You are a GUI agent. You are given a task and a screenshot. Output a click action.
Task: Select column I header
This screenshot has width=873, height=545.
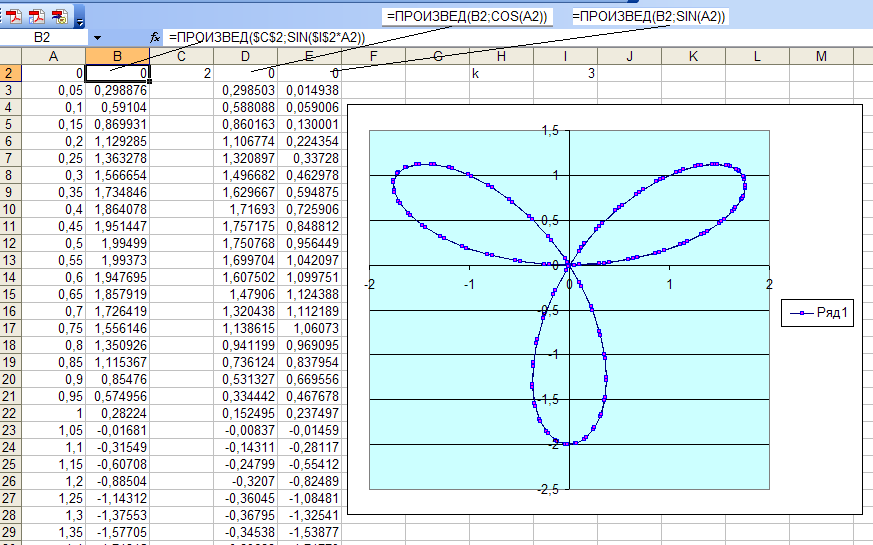pyautogui.click(x=565, y=56)
